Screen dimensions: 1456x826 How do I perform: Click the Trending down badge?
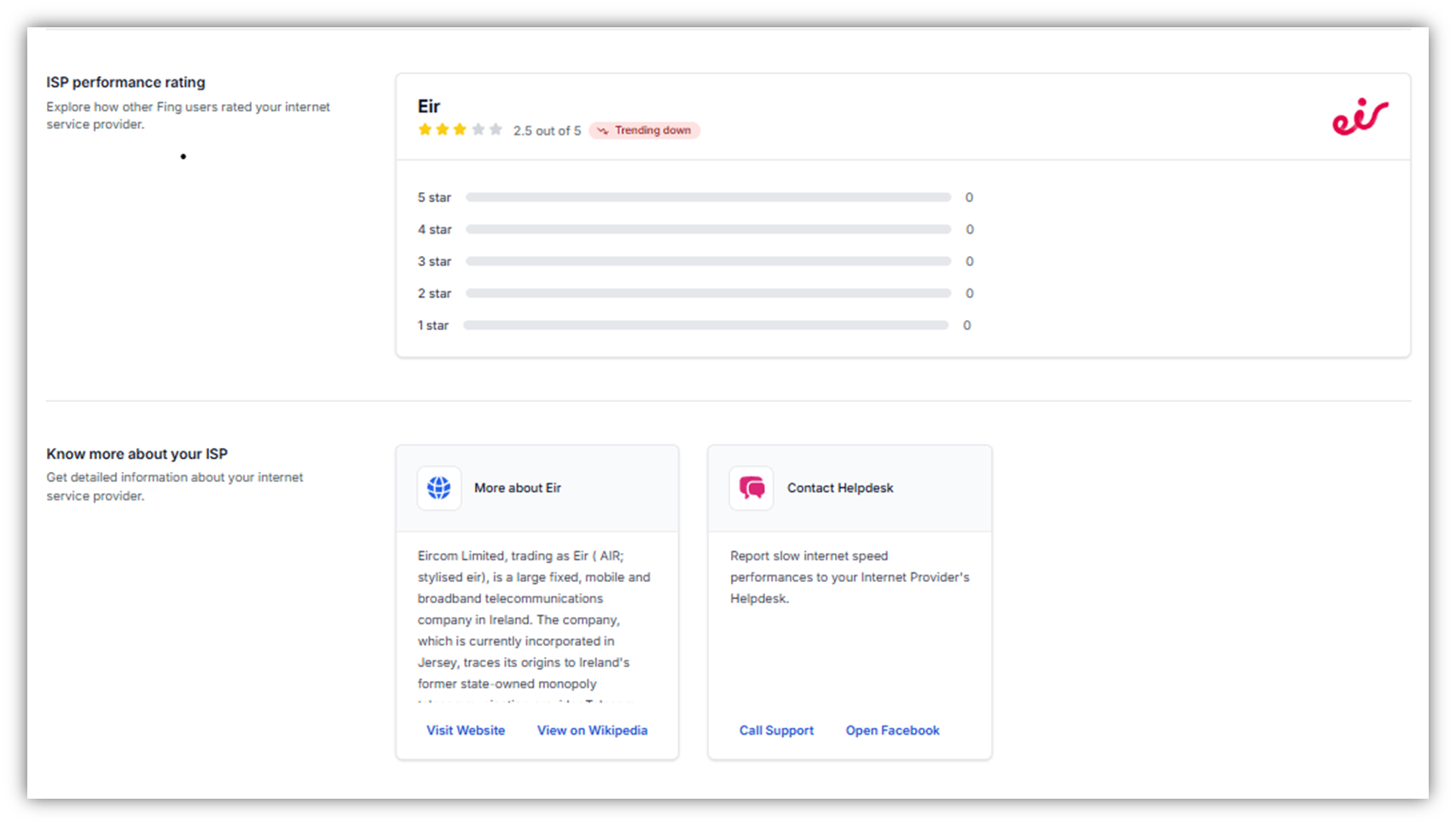click(645, 131)
